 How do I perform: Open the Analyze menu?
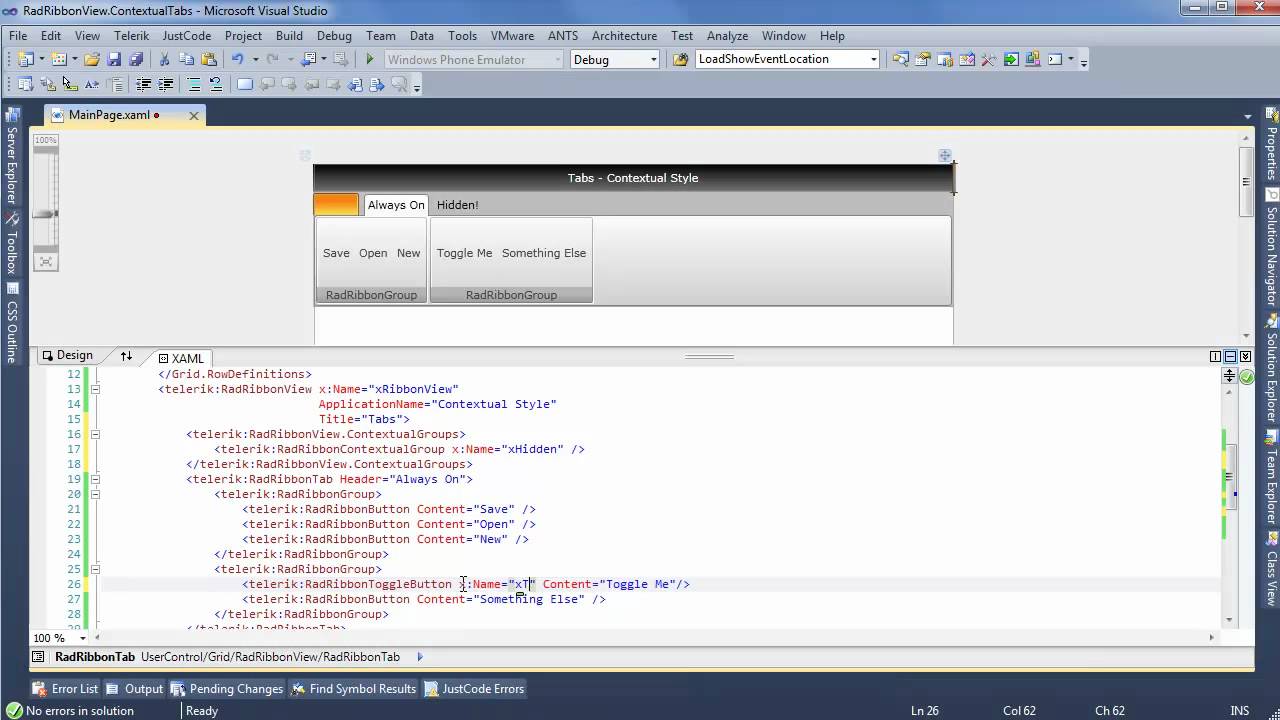(727, 35)
